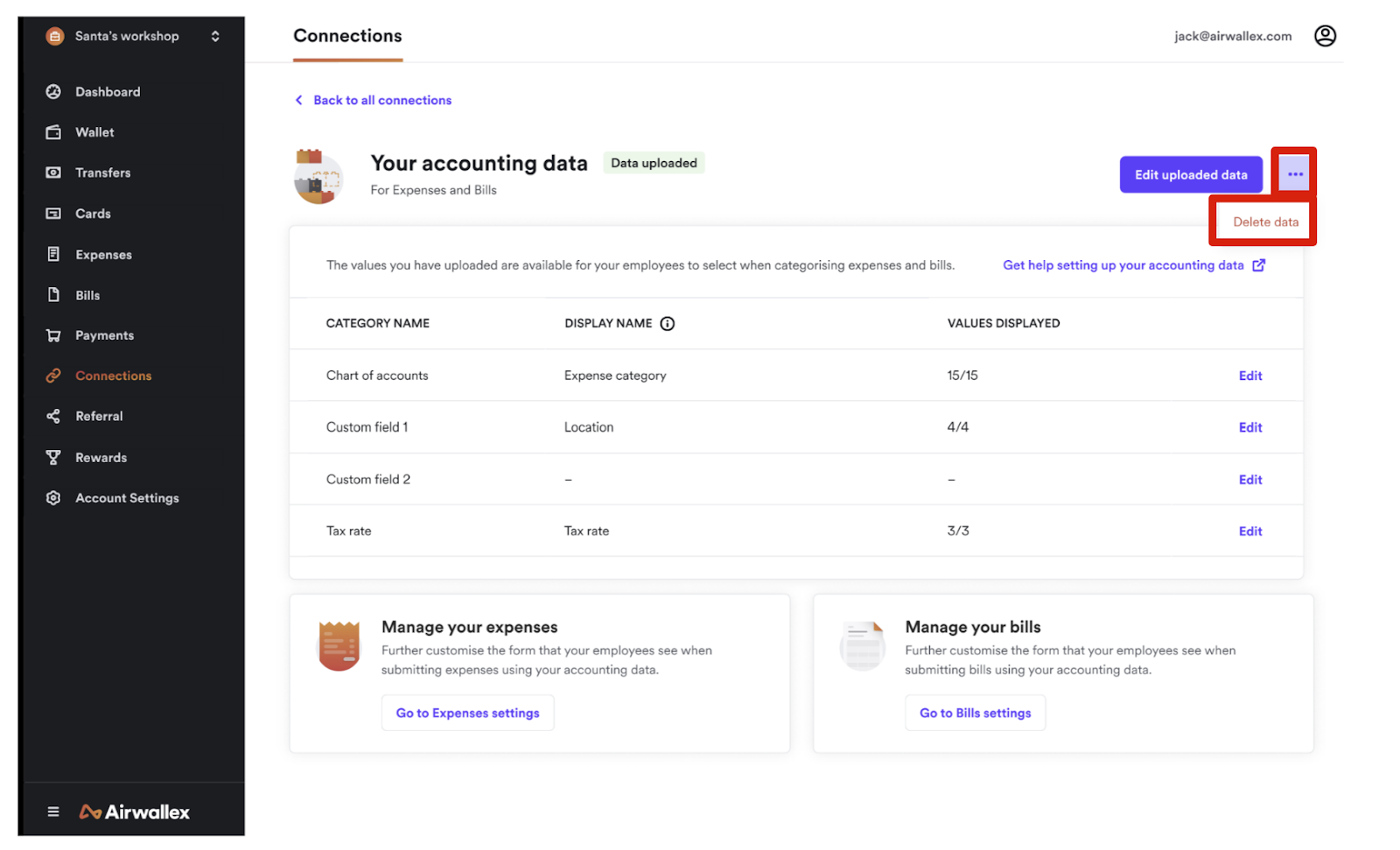Viewport: 1400px width, 850px height.
Task: Edit the Chart of accounts row
Action: [x=1249, y=376]
